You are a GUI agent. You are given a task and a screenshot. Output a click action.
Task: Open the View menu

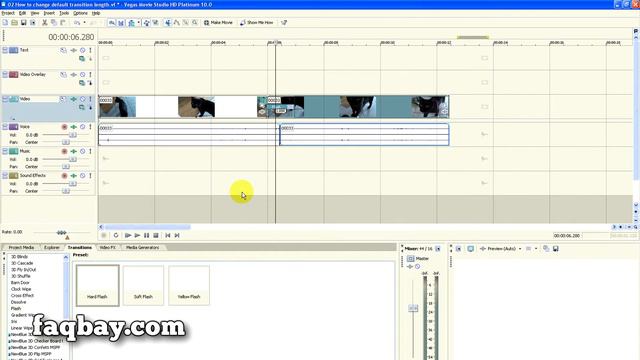pos(35,13)
